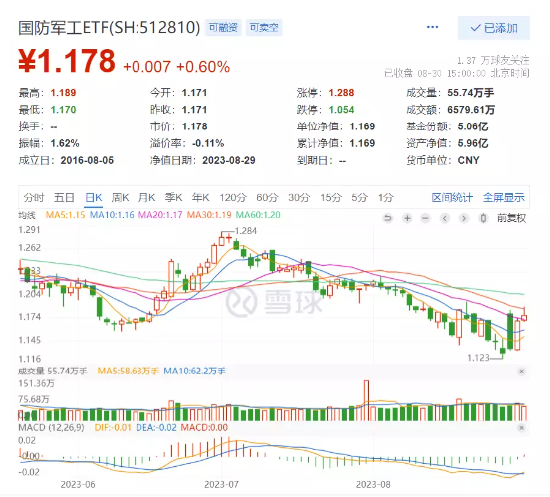Click the MA20:1.17 moving average label
Image resolution: width=550 pixels, height=497 pixels.
160,215
